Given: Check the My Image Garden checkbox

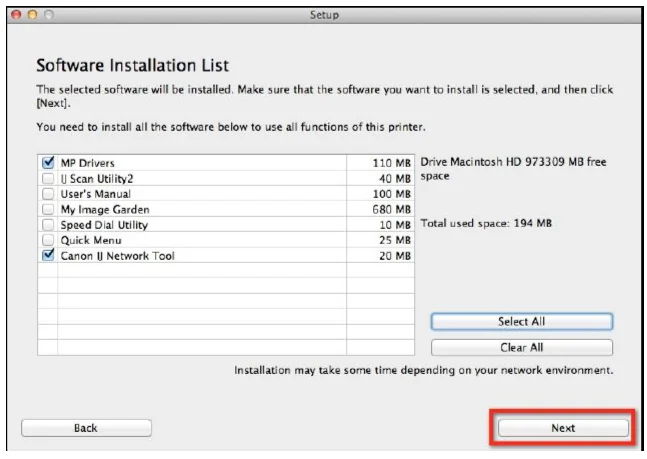Looking at the screenshot, I should coord(48,209).
